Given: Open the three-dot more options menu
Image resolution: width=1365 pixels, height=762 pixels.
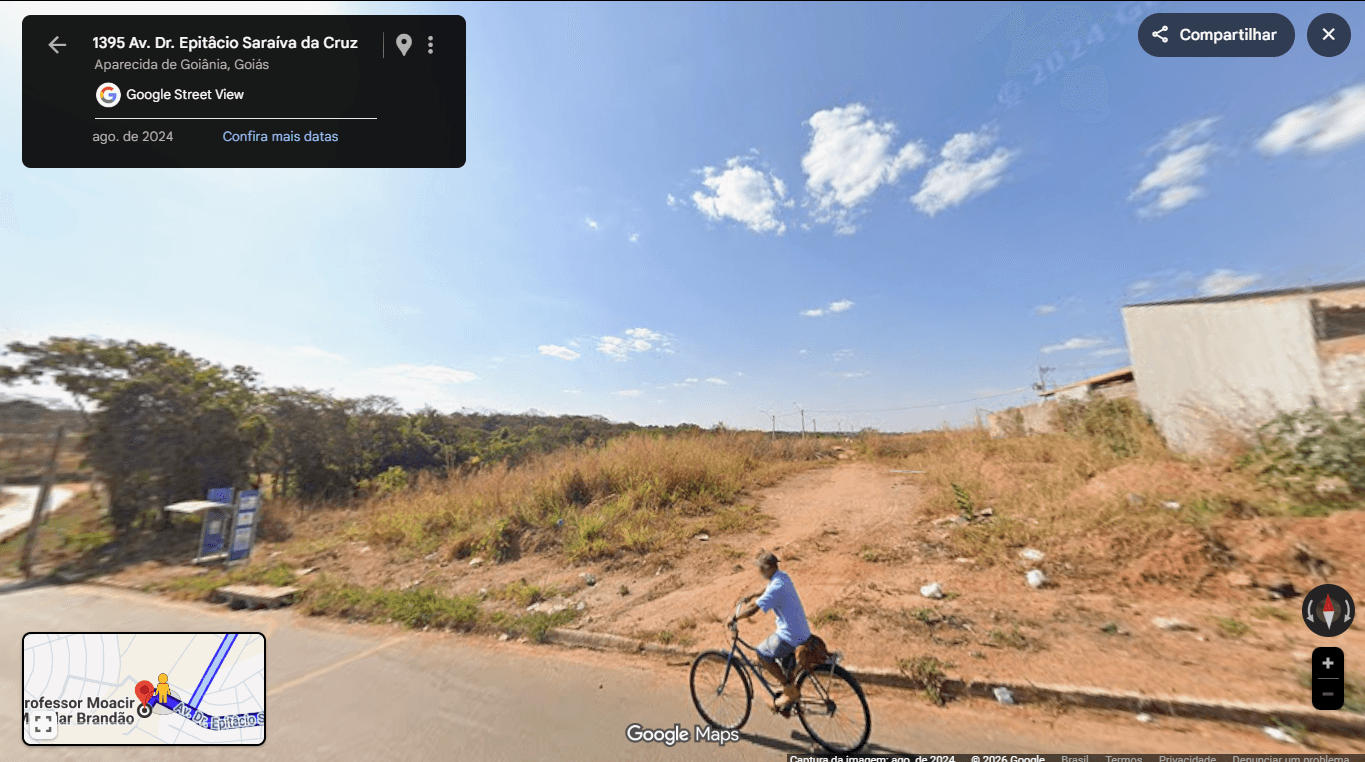Looking at the screenshot, I should click(430, 45).
